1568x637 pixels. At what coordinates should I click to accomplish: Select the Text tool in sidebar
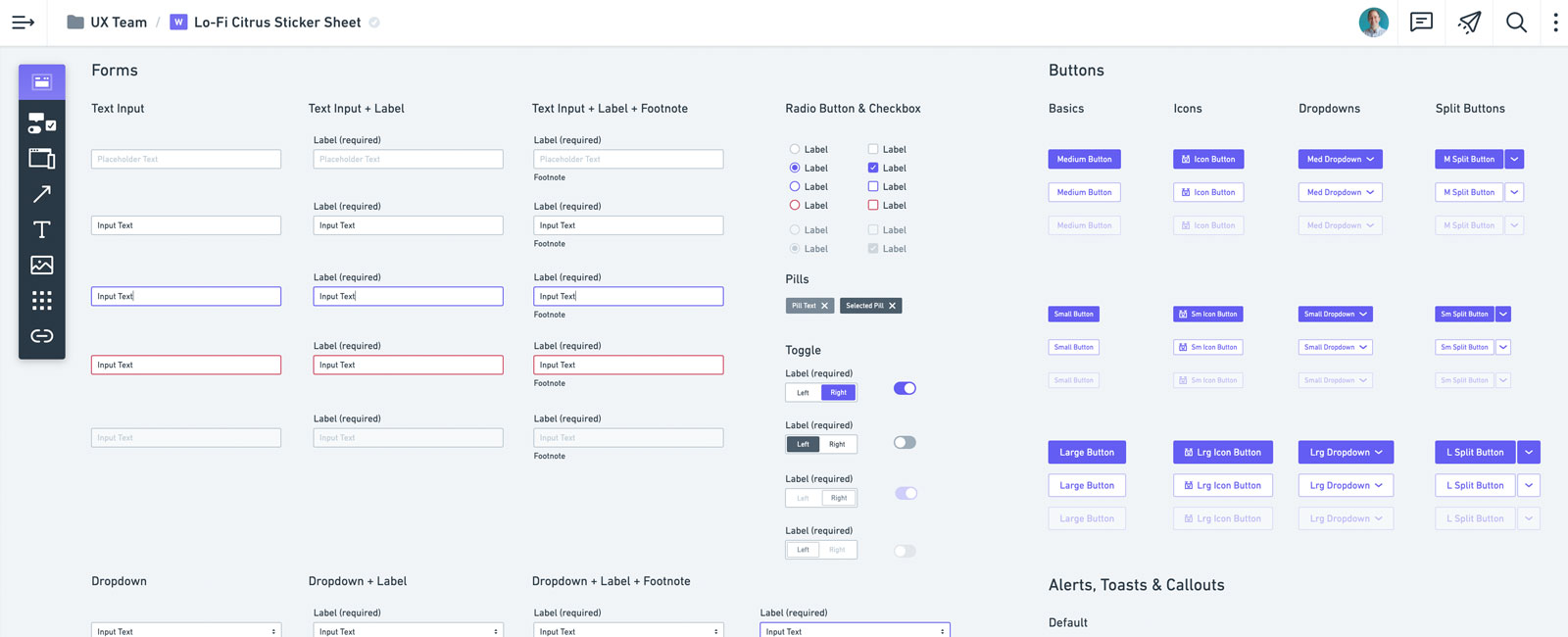[41, 229]
